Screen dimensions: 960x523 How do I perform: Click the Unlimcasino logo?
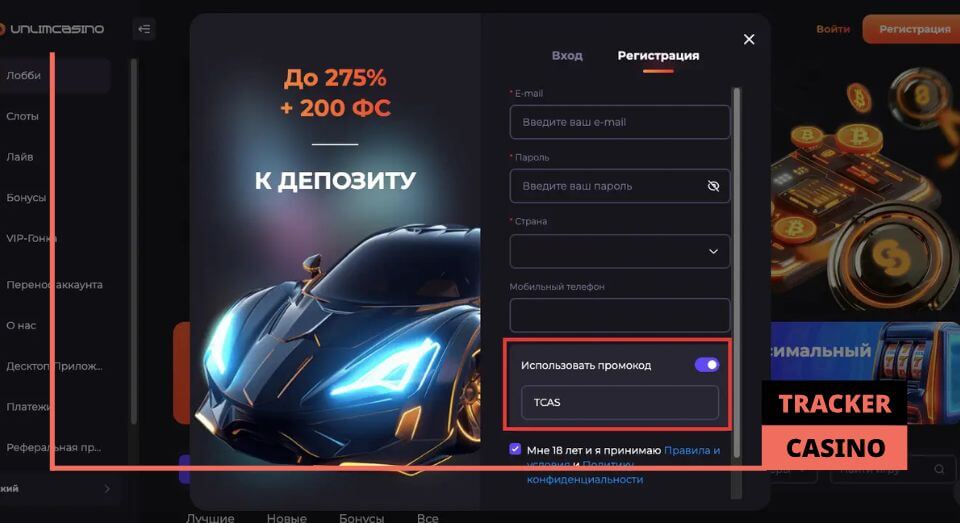(52, 29)
